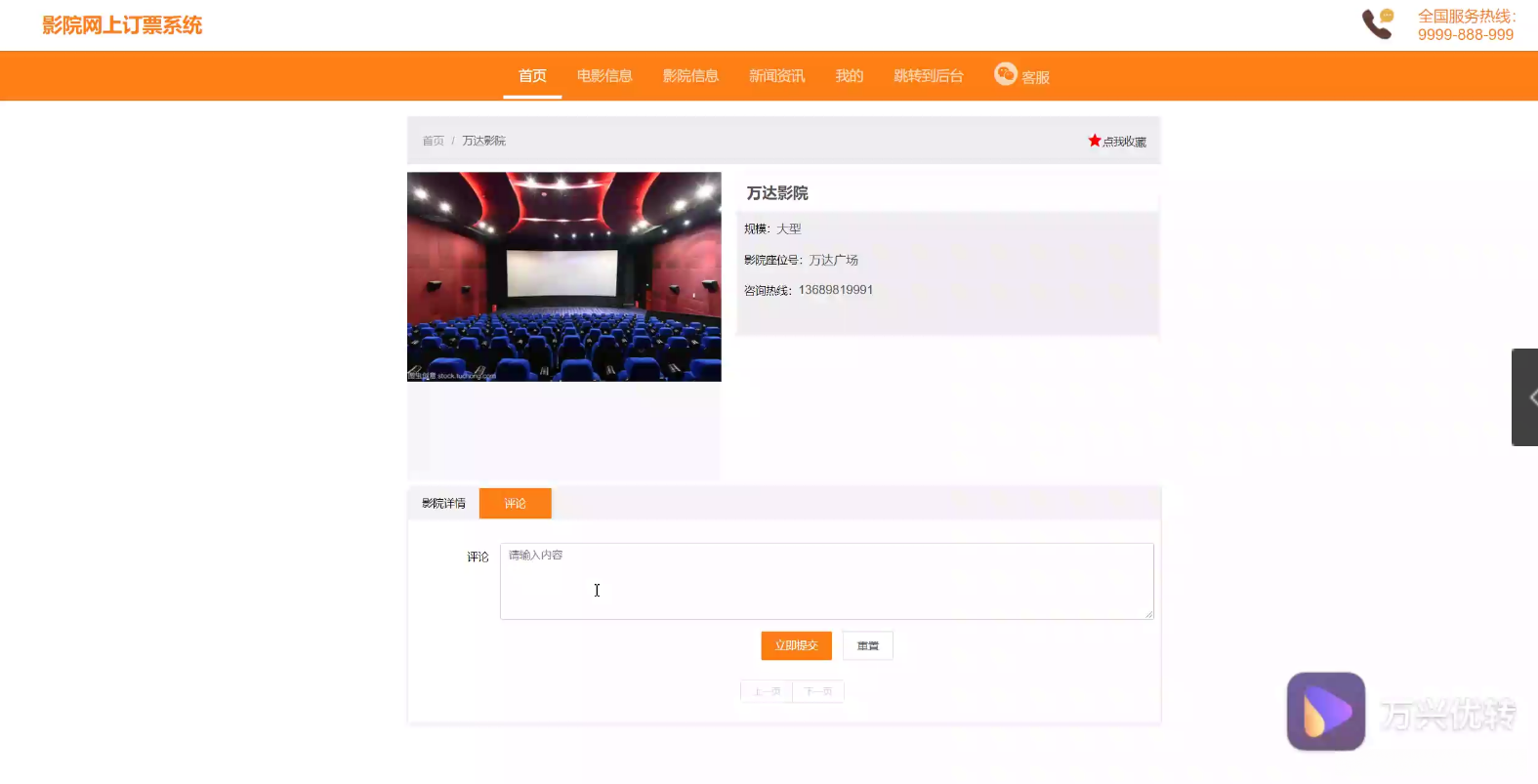Open the 电影信息 navigation item

(604, 76)
